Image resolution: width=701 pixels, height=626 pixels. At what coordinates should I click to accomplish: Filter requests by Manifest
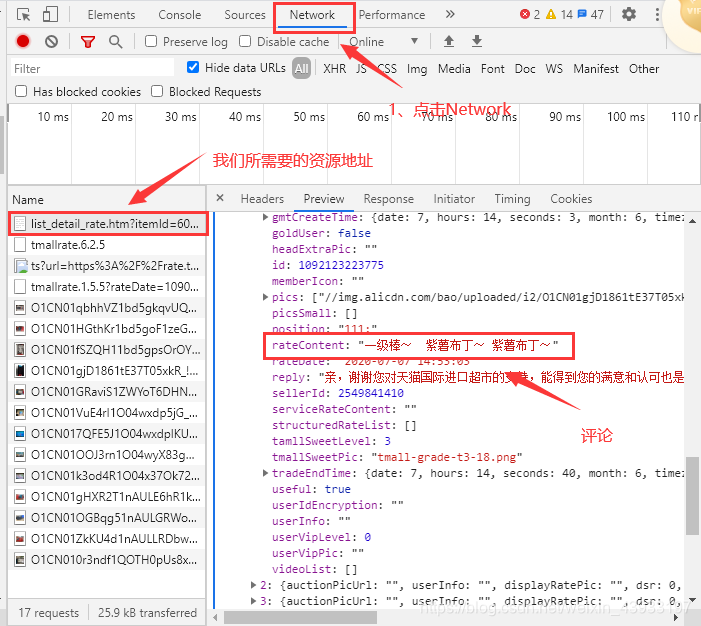pyautogui.click(x=596, y=68)
